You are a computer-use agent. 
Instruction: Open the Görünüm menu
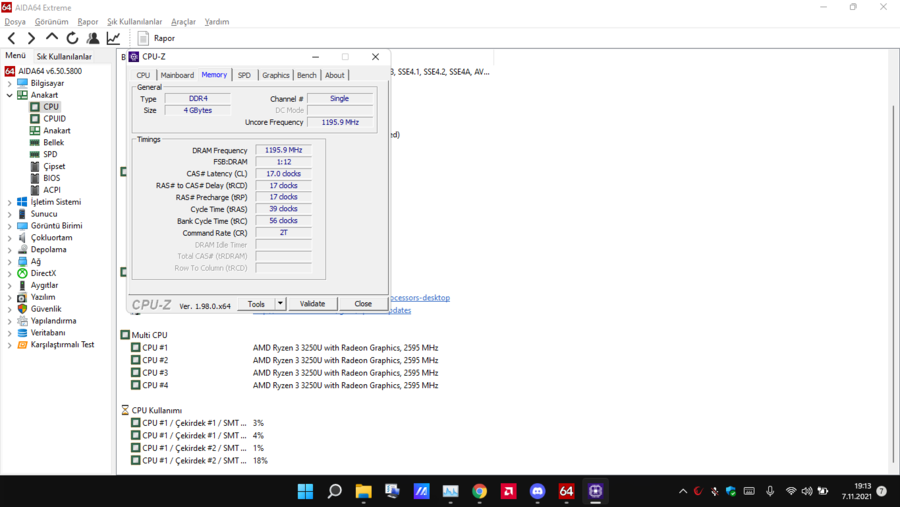[x=52, y=21]
